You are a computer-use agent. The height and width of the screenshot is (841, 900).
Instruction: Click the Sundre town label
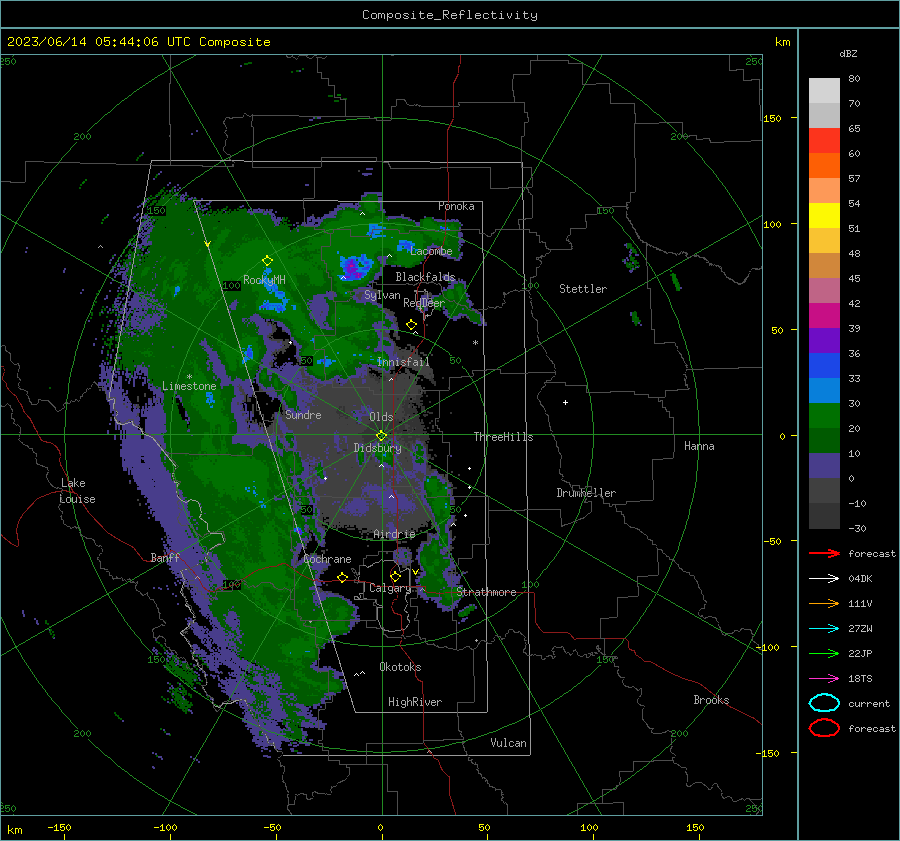click(x=303, y=415)
